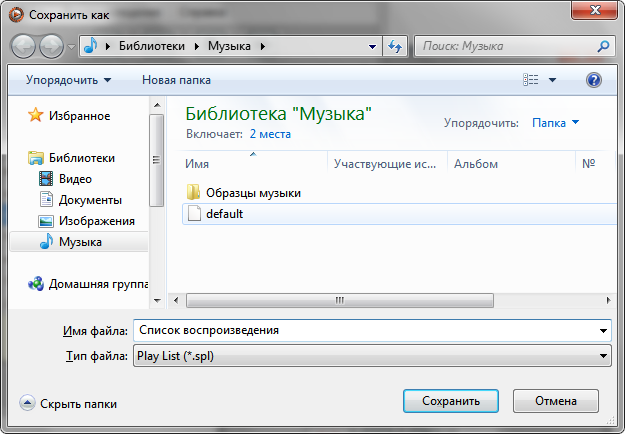Open the Изображения library
The width and height of the screenshot is (625, 434).
pyautogui.click(x=97, y=221)
